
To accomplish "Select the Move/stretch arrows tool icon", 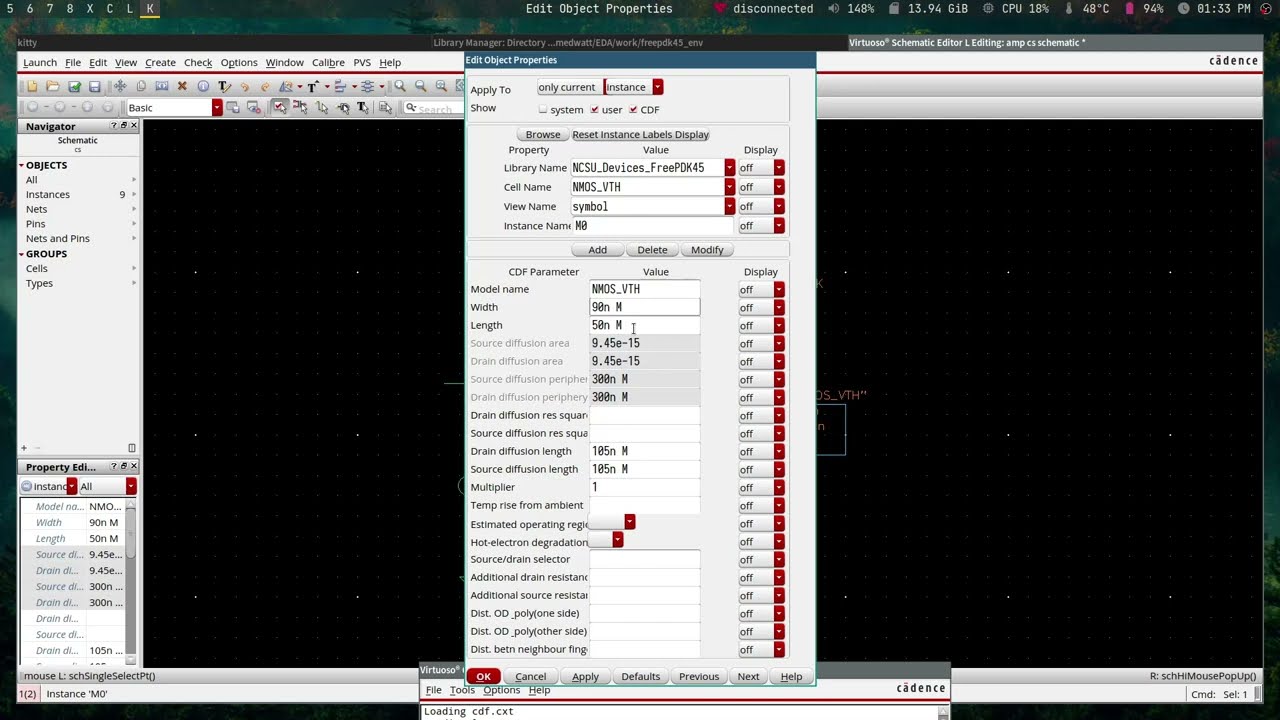I will click(x=120, y=87).
